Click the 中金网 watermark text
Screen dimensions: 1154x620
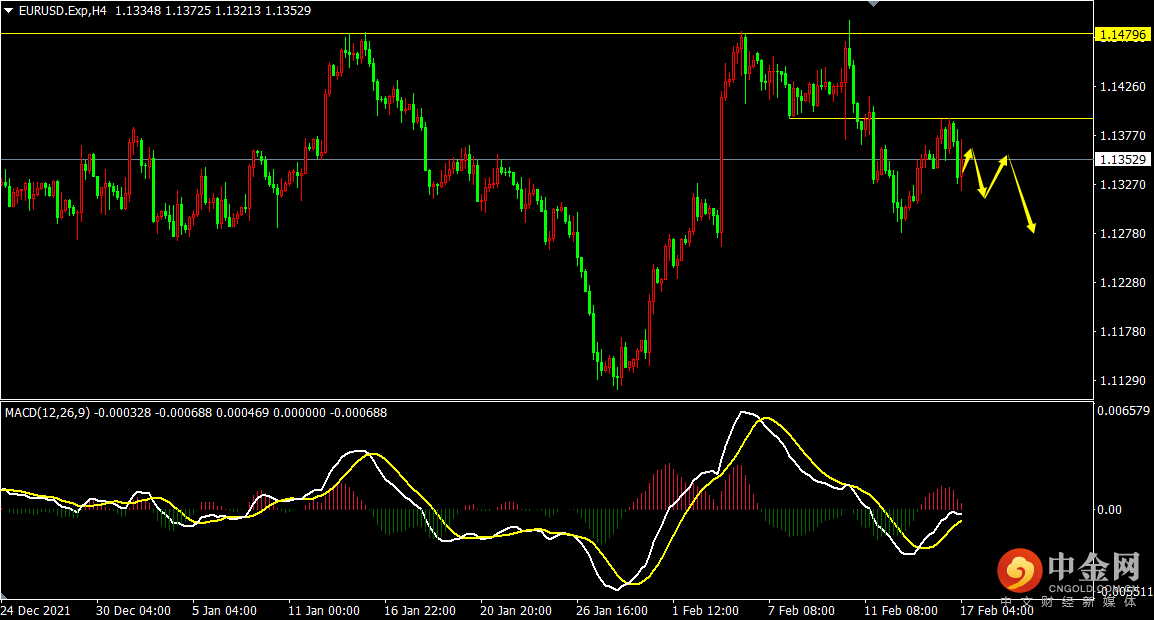(x=1093, y=568)
